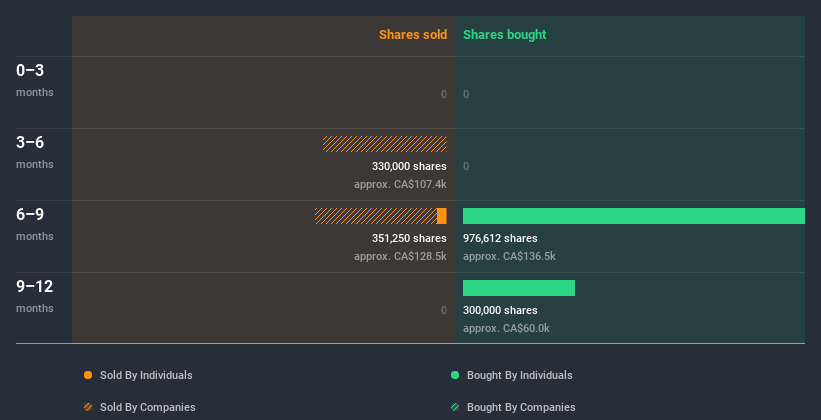Click the 6–9 months row label
The height and width of the screenshot is (420, 821).
point(35,224)
